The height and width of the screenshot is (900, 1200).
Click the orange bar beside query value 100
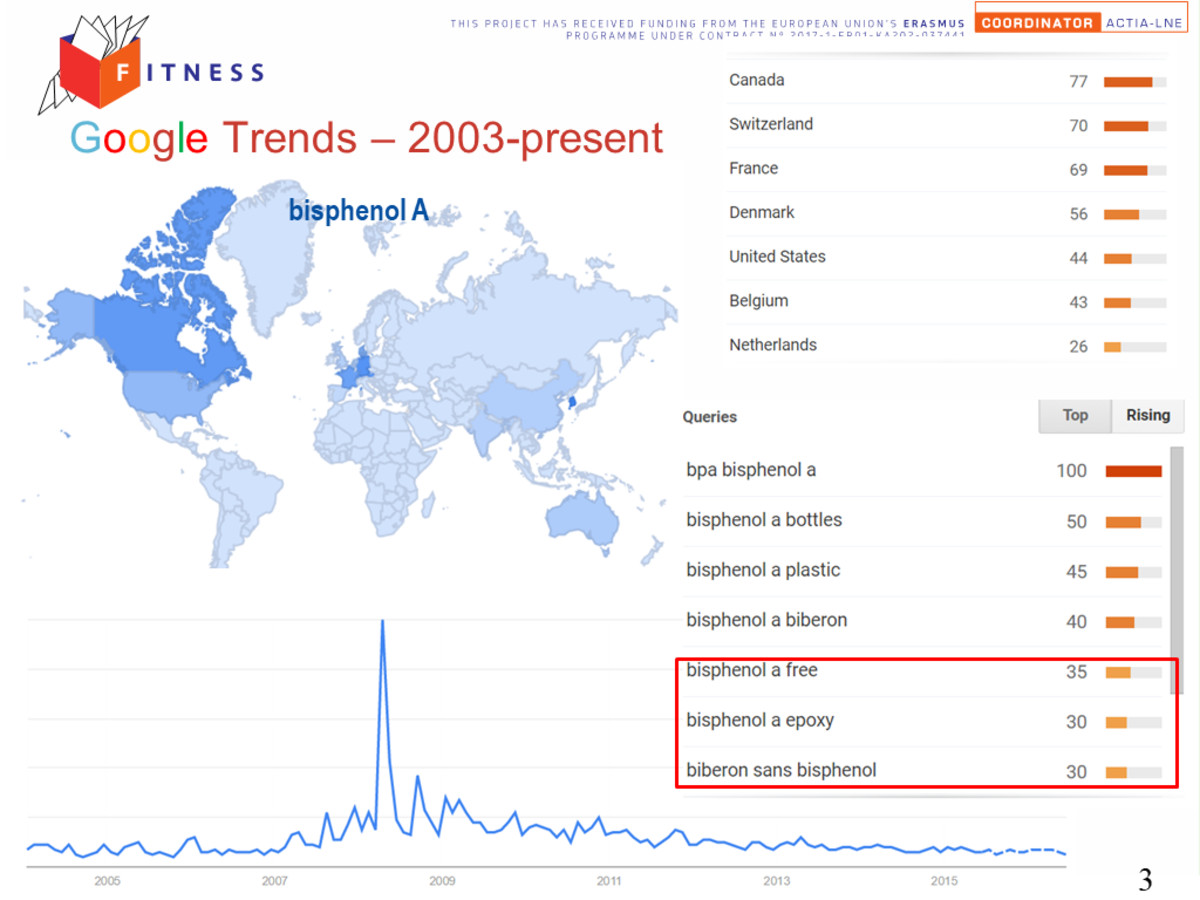1133,471
